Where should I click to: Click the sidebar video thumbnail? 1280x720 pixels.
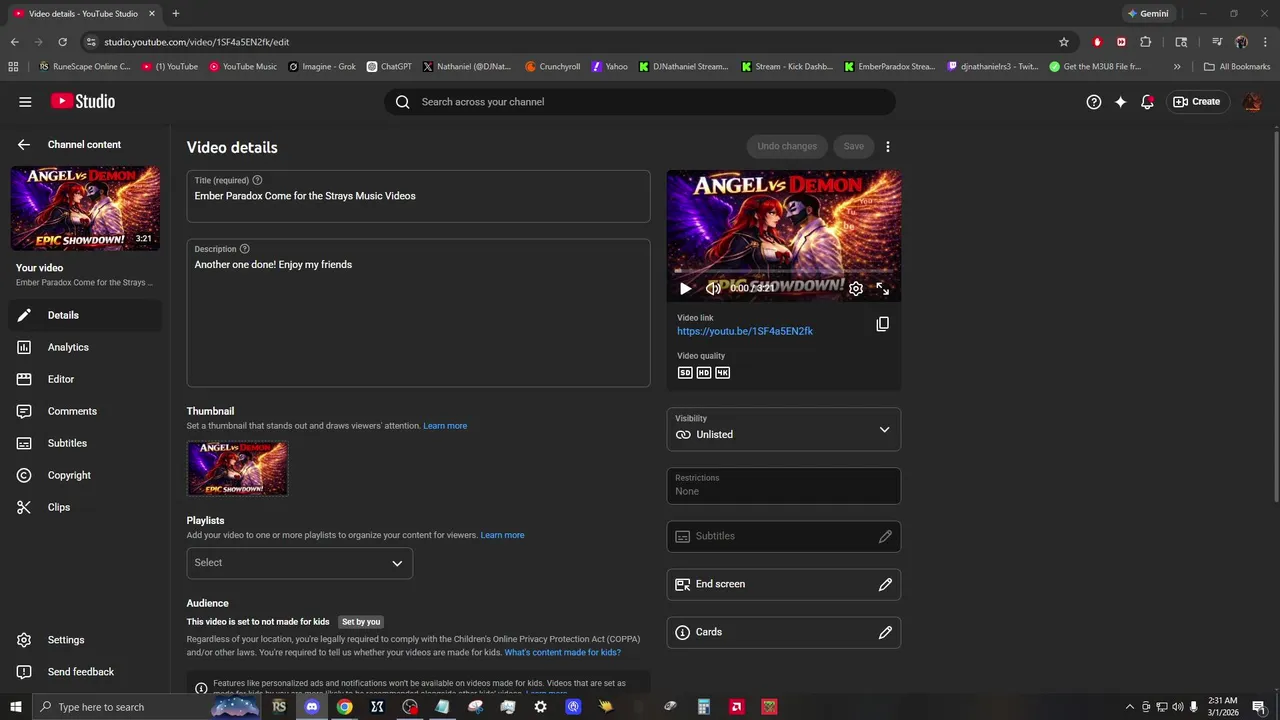click(85, 209)
